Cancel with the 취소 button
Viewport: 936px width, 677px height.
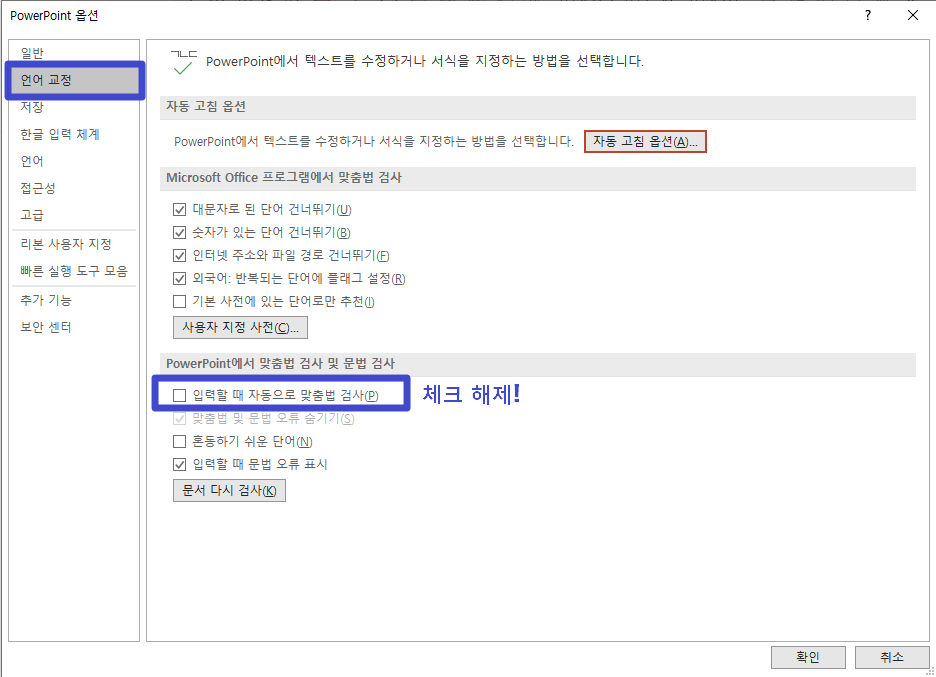pyautogui.click(x=892, y=657)
